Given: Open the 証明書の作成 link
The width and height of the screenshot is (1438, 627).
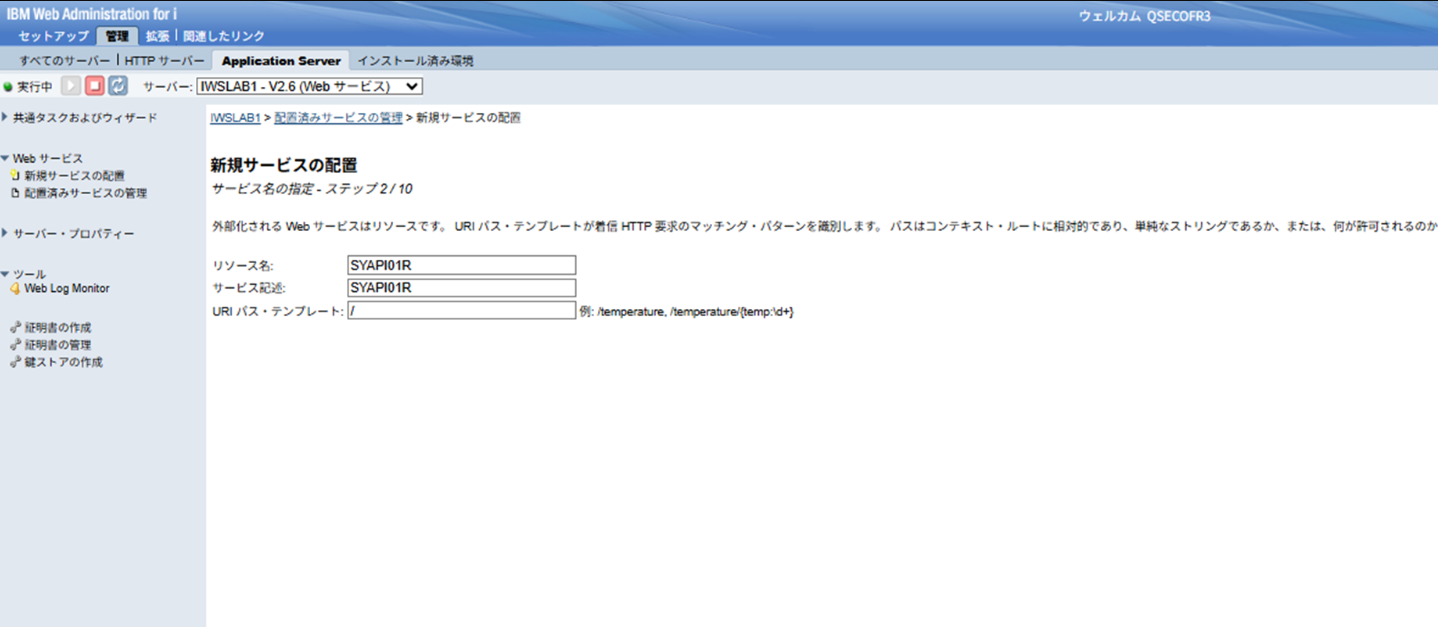Looking at the screenshot, I should coord(58,327).
